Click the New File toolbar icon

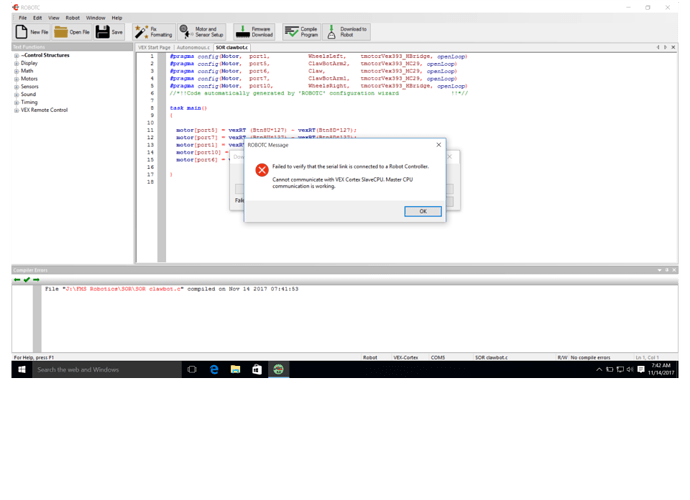(x=21, y=32)
